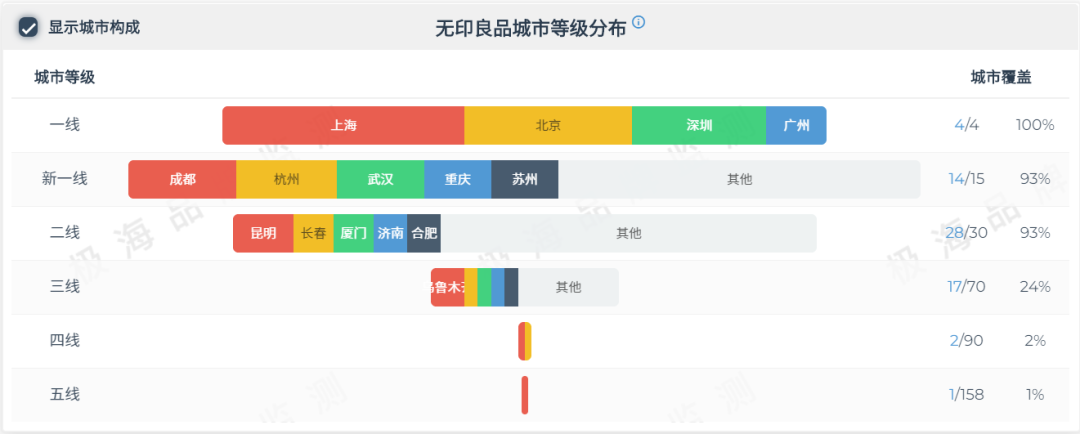Click the green 厦门 bar segment
Image resolution: width=1080 pixels, height=434 pixels.
[353, 233]
